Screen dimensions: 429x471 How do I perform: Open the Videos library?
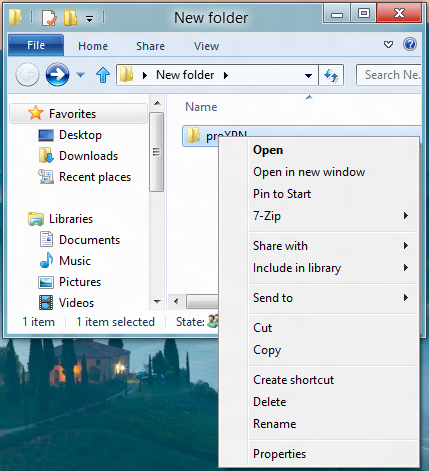(x=77, y=303)
